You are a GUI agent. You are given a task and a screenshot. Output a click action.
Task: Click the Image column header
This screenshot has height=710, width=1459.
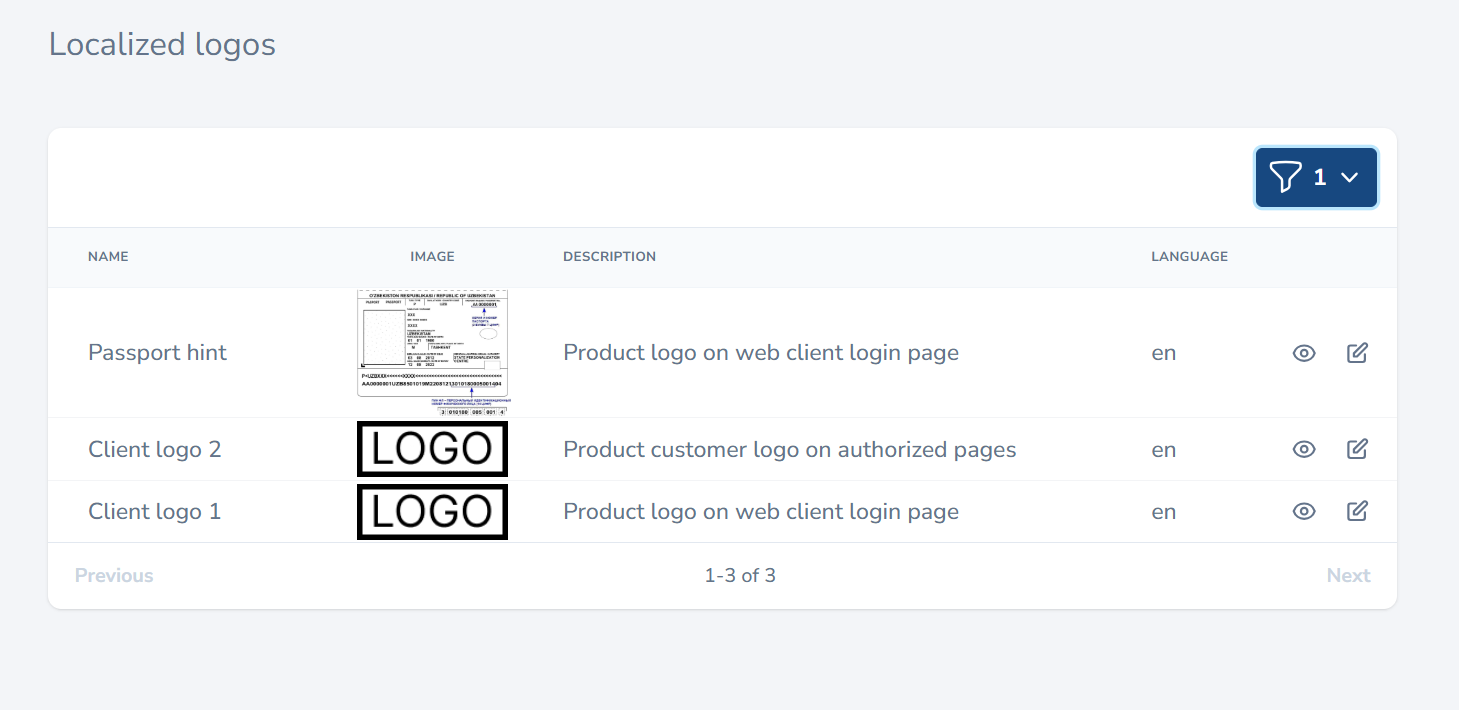[x=432, y=257]
